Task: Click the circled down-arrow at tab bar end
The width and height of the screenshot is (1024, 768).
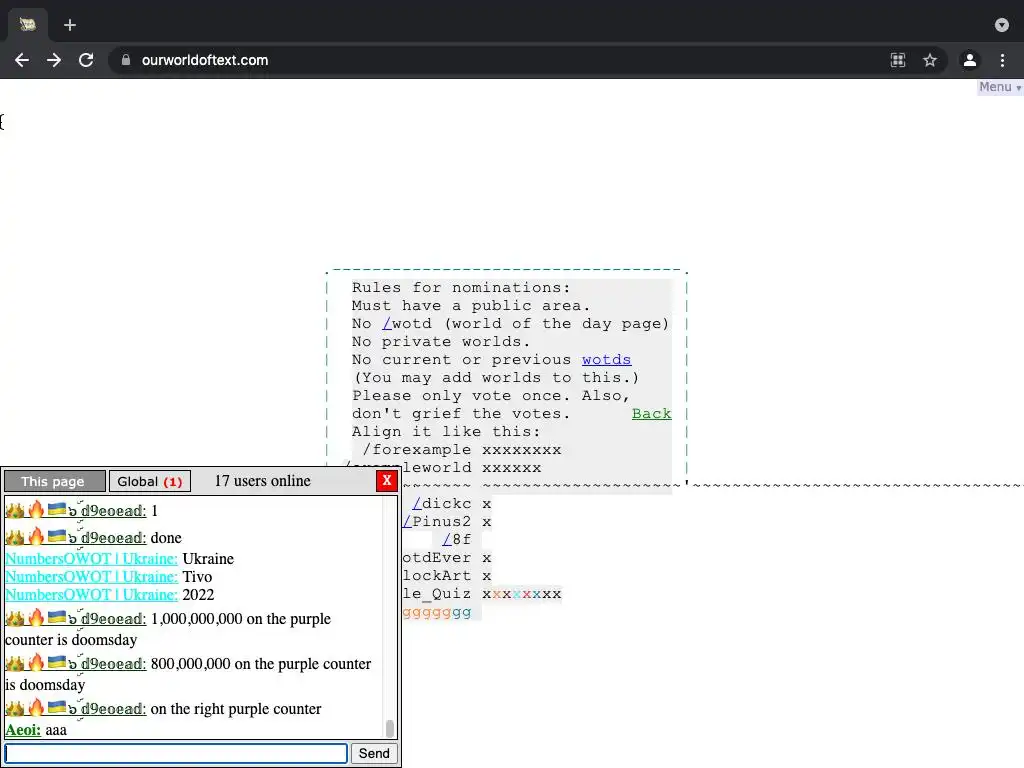Action: pos(1002,25)
